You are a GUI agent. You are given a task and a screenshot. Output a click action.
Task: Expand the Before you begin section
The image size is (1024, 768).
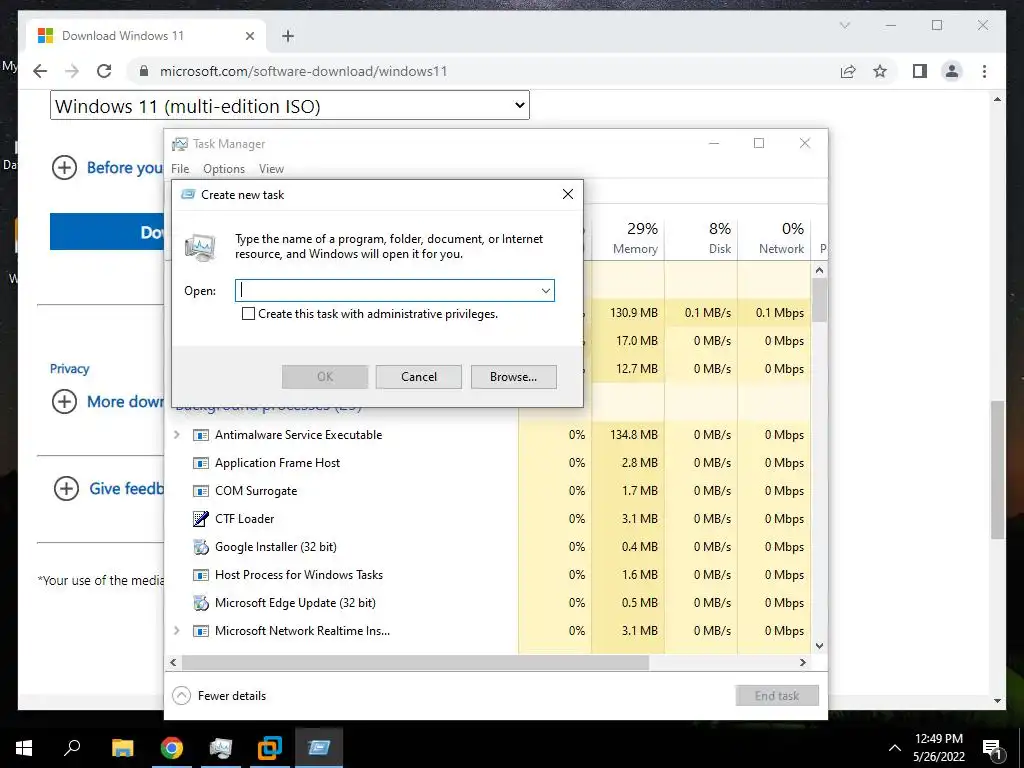click(64, 168)
